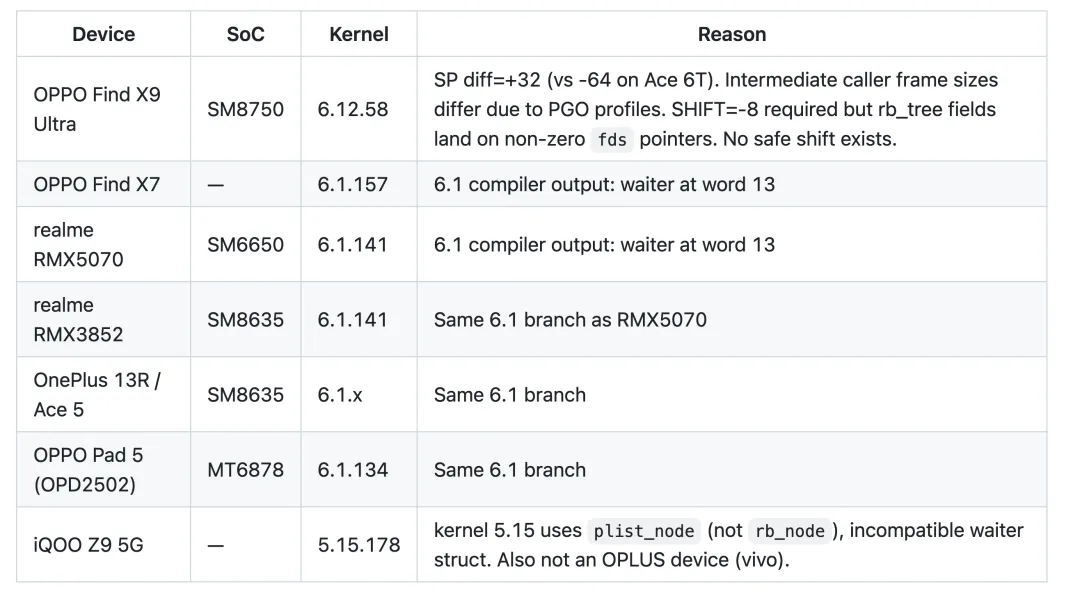Viewport: 1080px width, 603px height.
Task: Click the SM6650 SoC cell
Action: point(245,244)
